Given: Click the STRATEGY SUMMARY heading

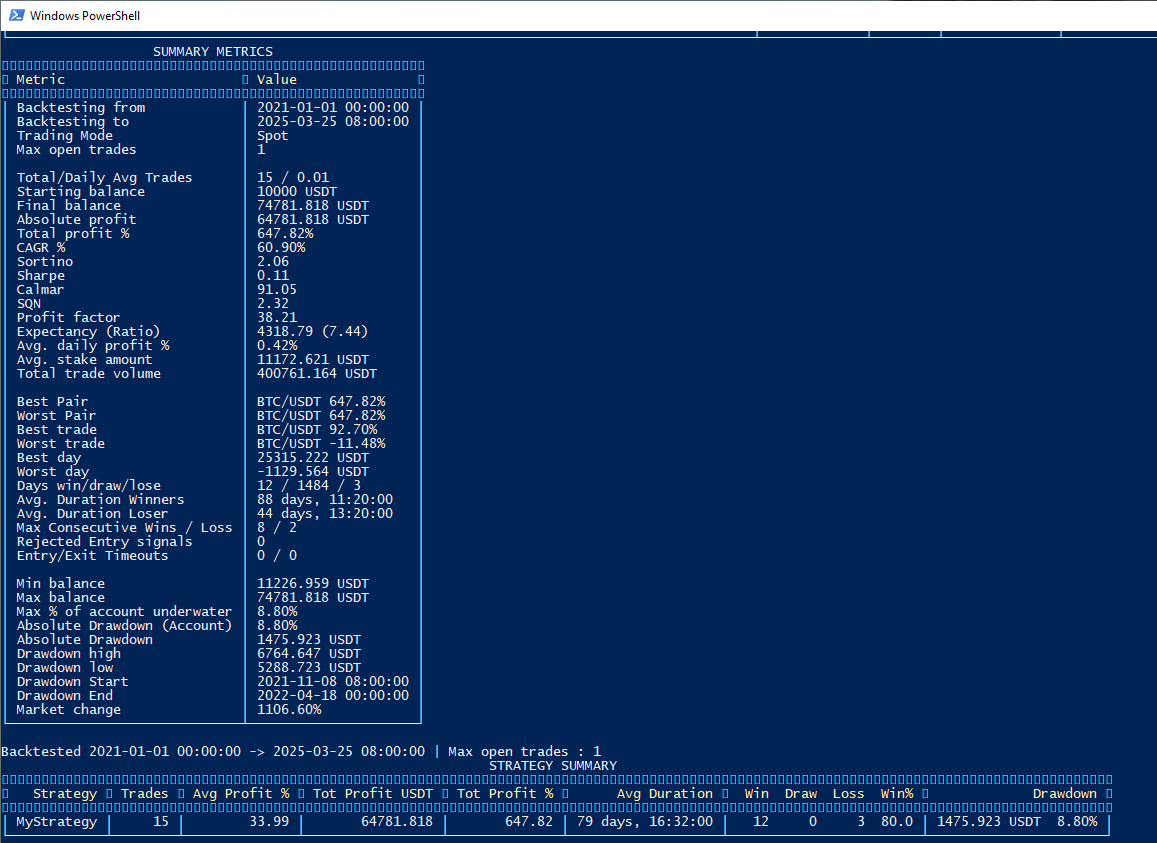Looking at the screenshot, I should [x=553, y=766].
